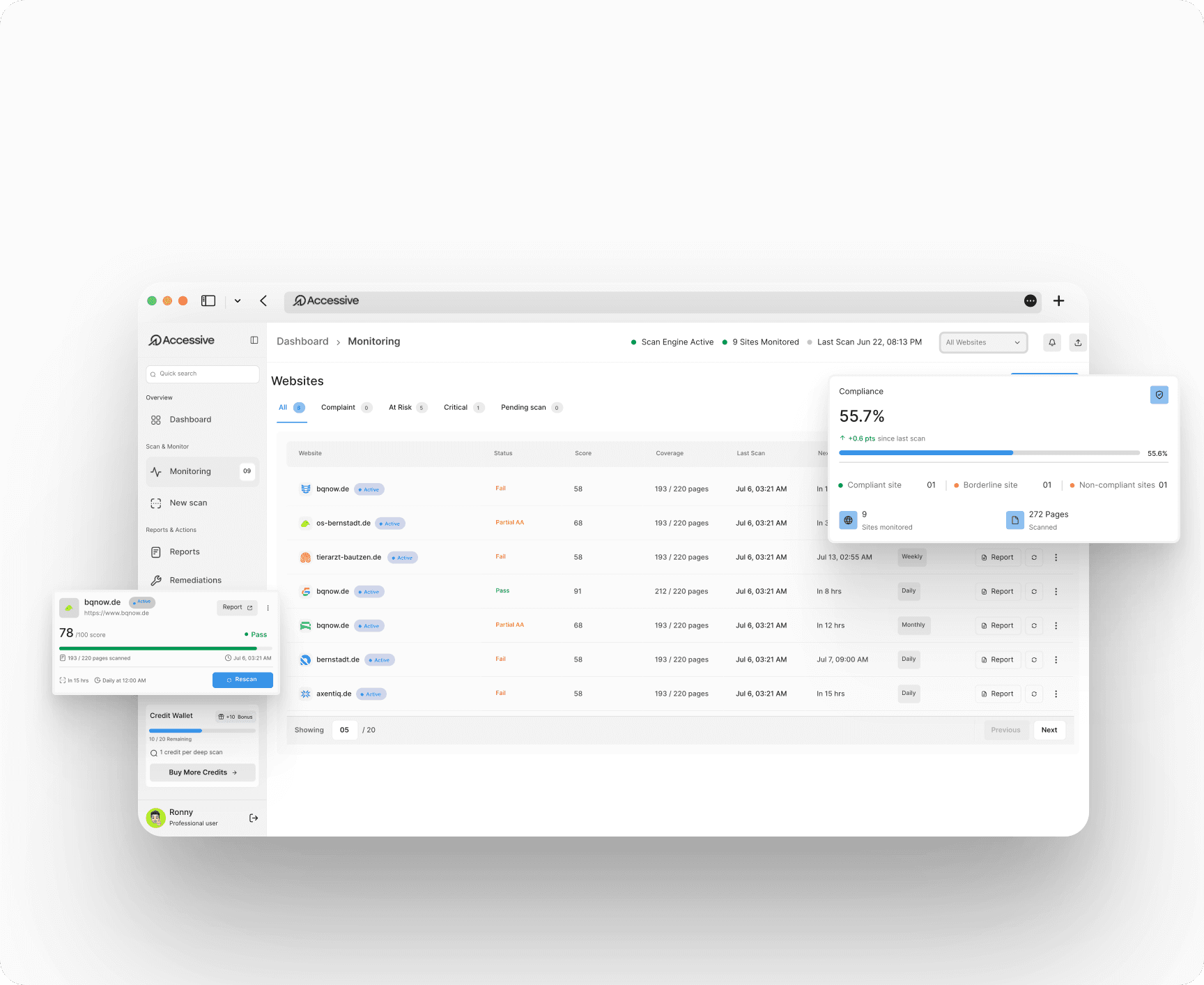Open the dark more-options circle in address bar
The width and height of the screenshot is (1204, 985).
pyautogui.click(x=1031, y=300)
